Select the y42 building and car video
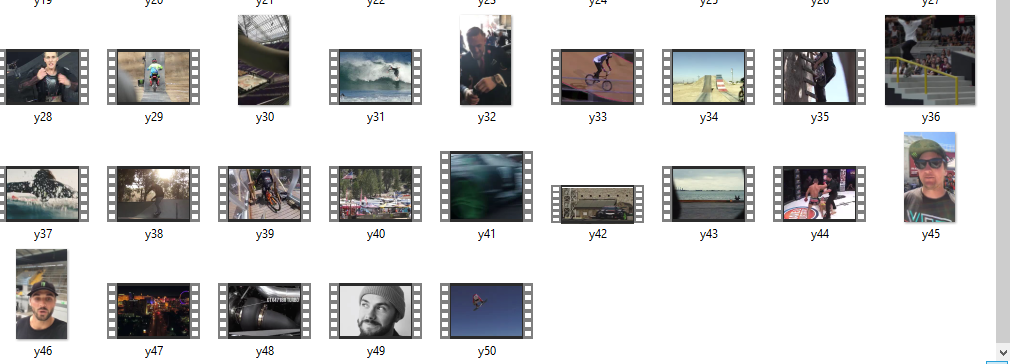 pos(597,204)
